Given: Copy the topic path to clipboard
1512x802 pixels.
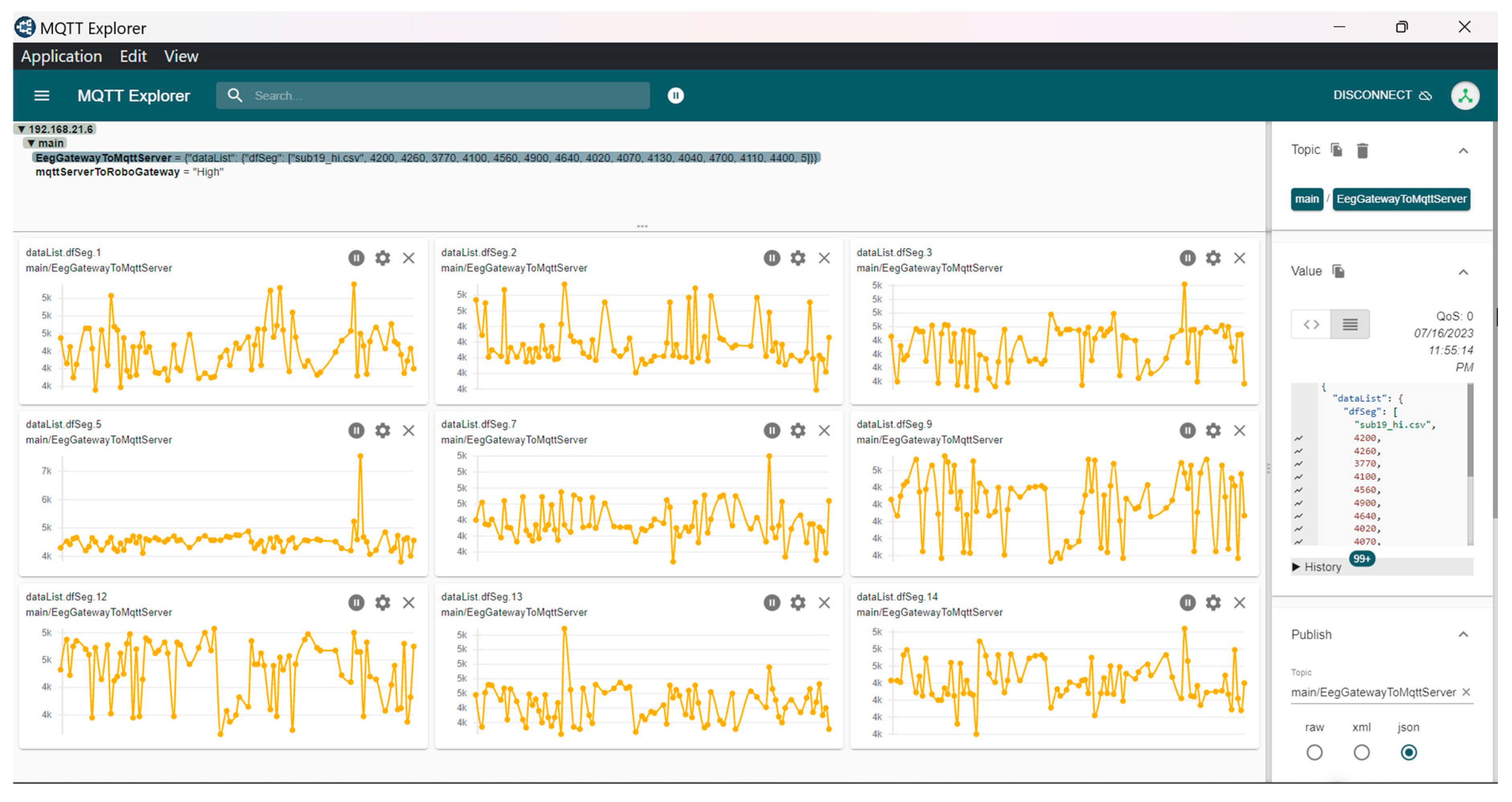Looking at the screenshot, I should (1336, 150).
